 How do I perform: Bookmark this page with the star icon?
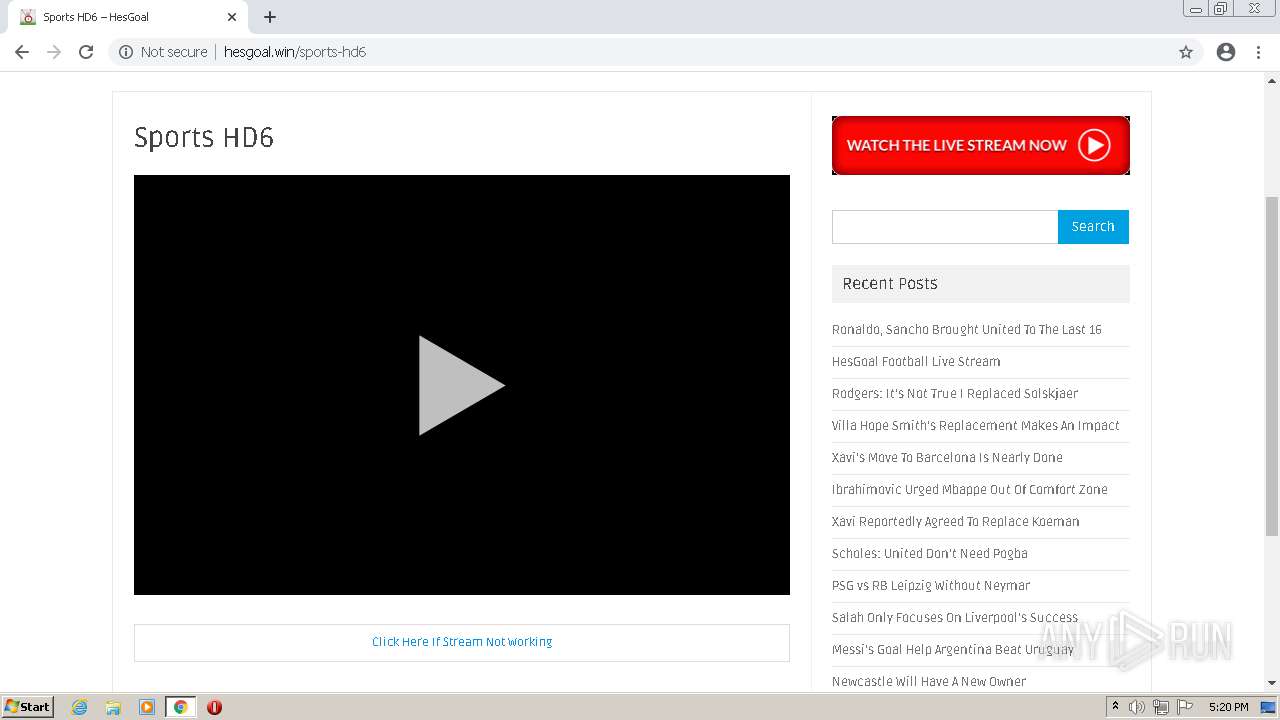coord(1186,52)
